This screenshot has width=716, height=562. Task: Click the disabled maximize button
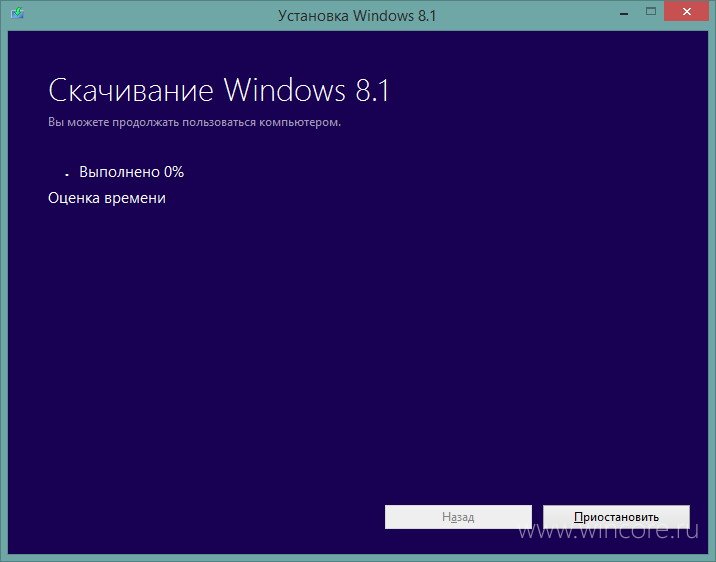(x=651, y=12)
